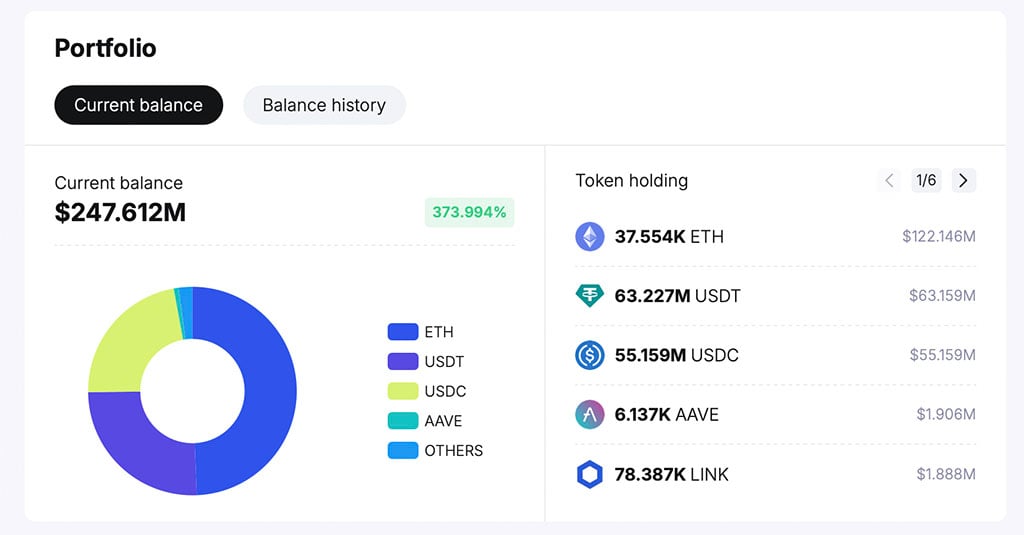Click the $247.612M balance value

(x=120, y=212)
